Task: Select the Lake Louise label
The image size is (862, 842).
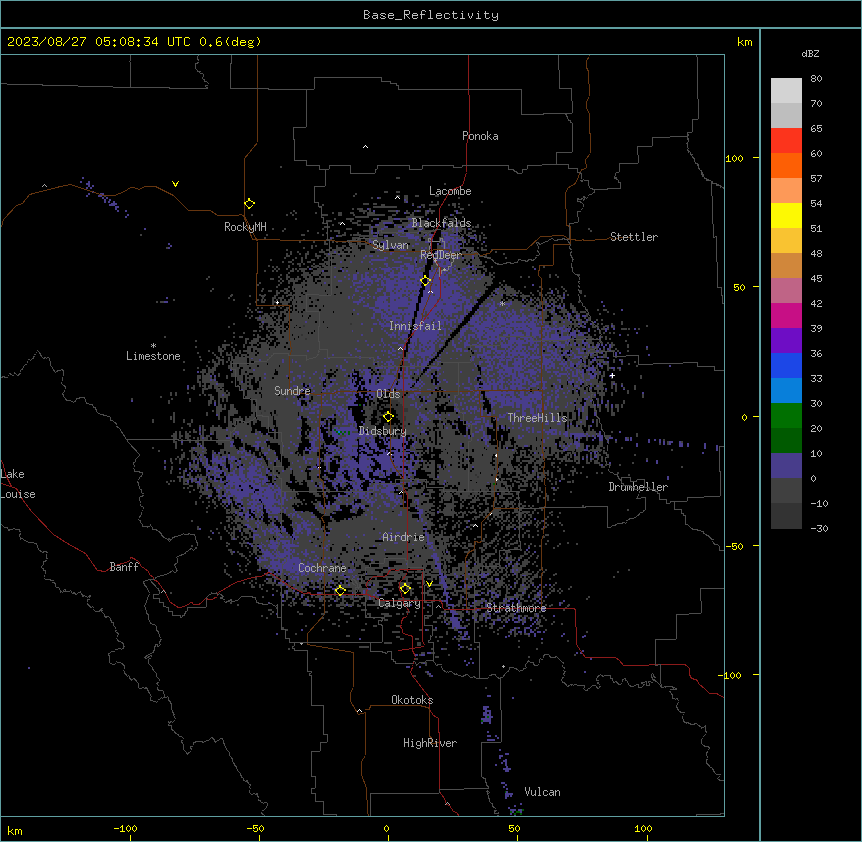Action: 18,484
